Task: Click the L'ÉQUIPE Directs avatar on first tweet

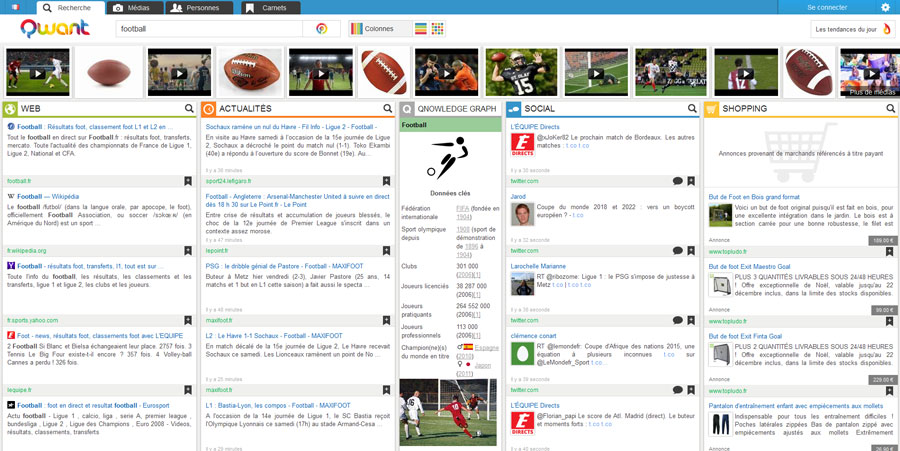Action: [522, 145]
